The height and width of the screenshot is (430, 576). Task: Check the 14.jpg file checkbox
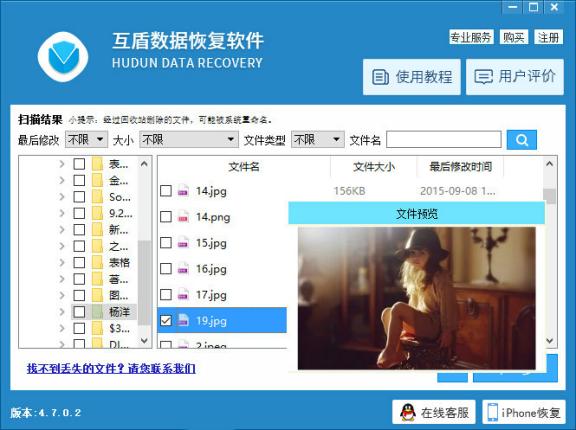[166, 191]
